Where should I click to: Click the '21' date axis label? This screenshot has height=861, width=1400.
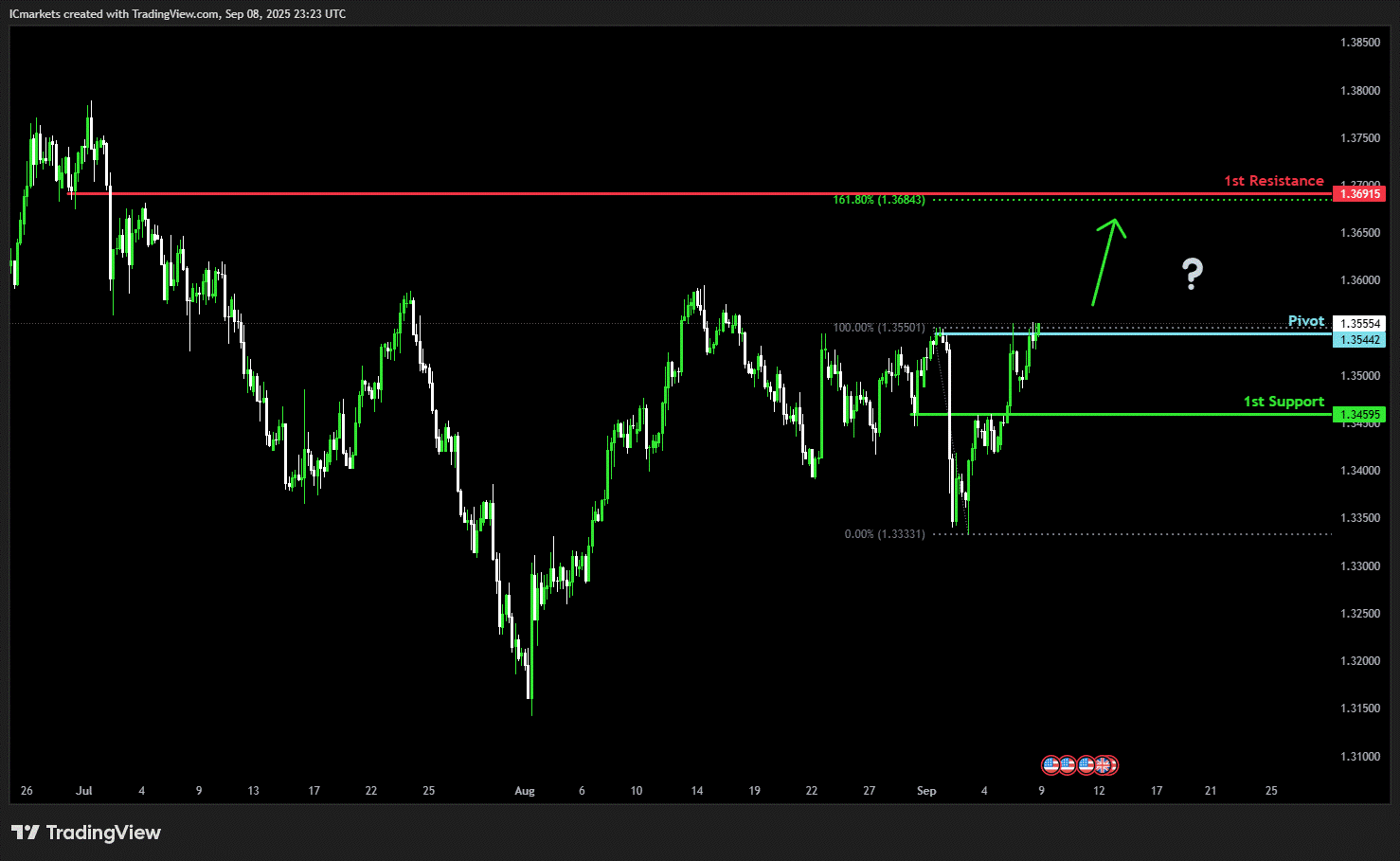tap(1211, 791)
